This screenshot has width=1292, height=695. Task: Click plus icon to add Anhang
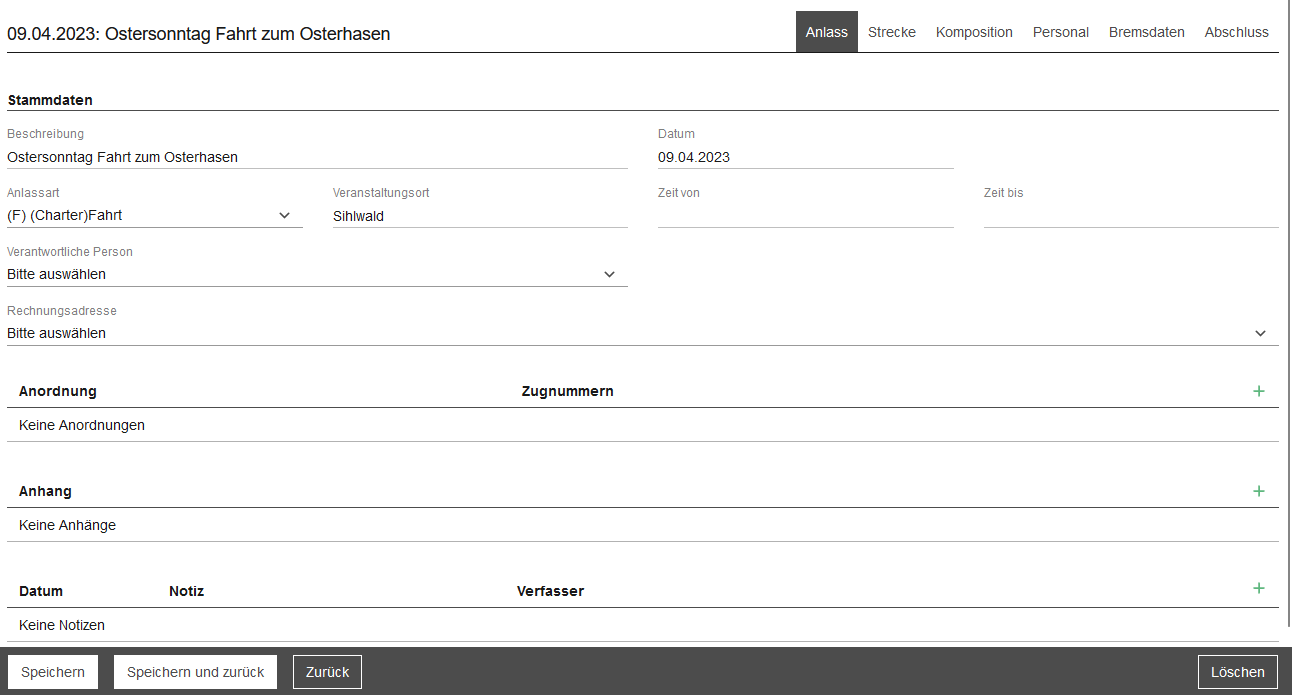[x=1258, y=491]
